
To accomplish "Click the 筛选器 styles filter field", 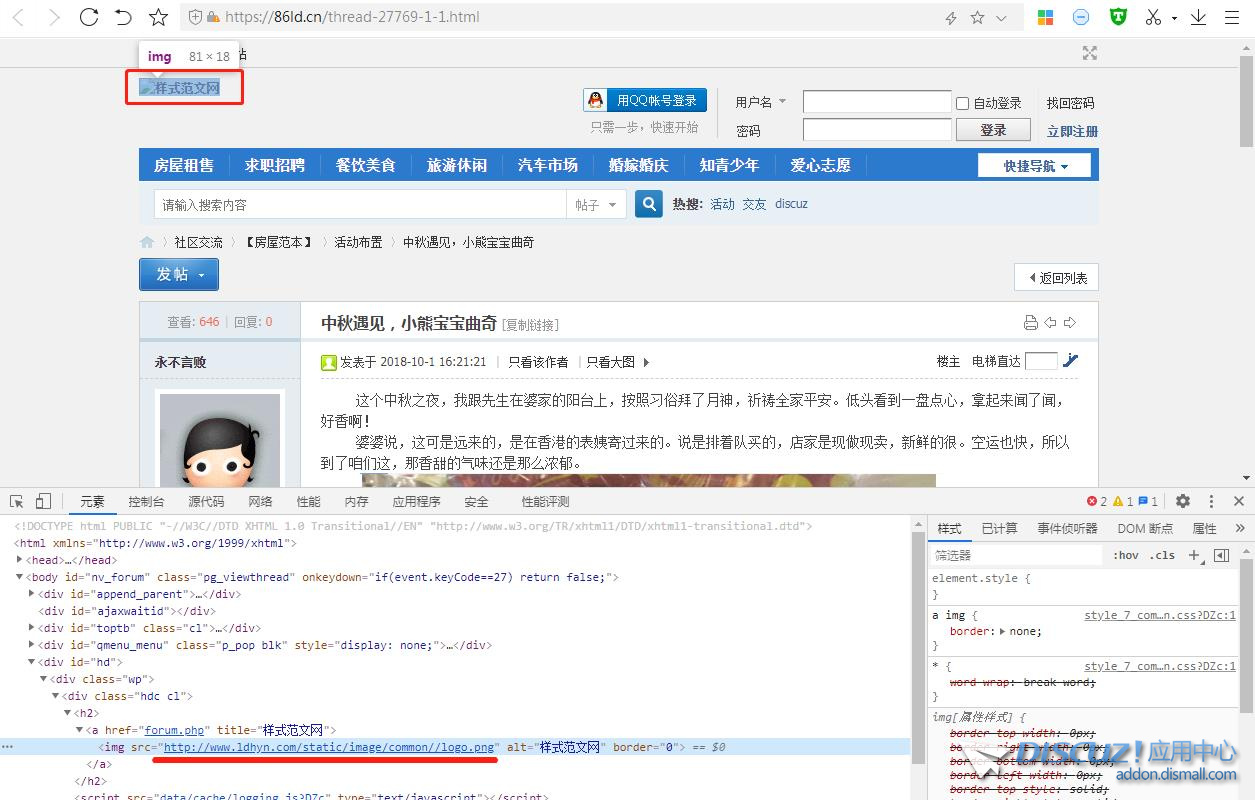I will (x=1017, y=555).
